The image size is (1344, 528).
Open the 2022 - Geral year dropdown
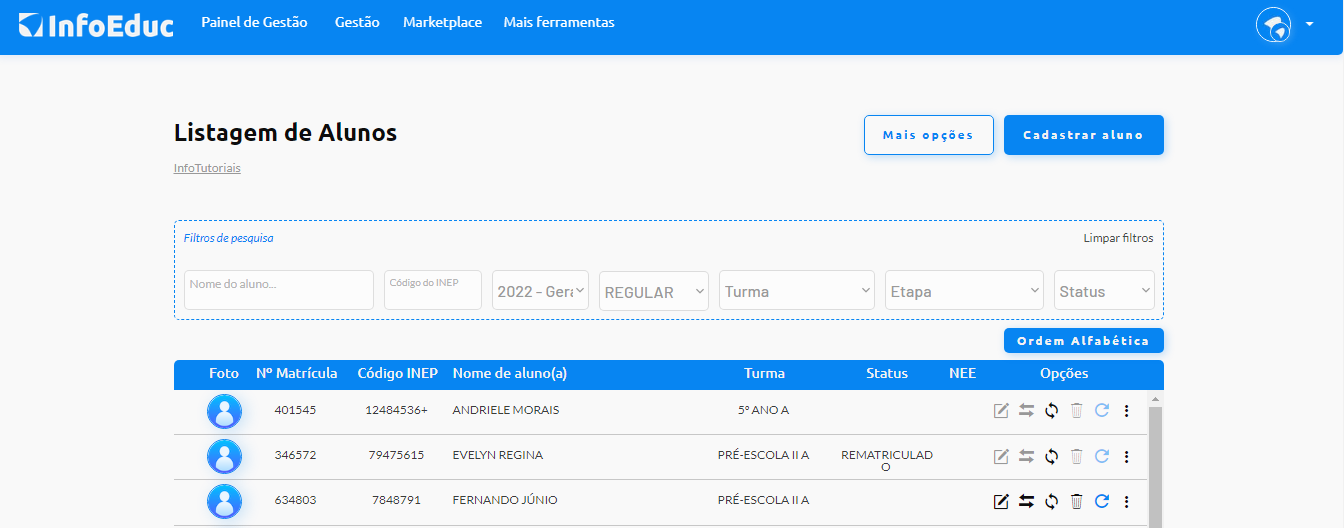540,290
